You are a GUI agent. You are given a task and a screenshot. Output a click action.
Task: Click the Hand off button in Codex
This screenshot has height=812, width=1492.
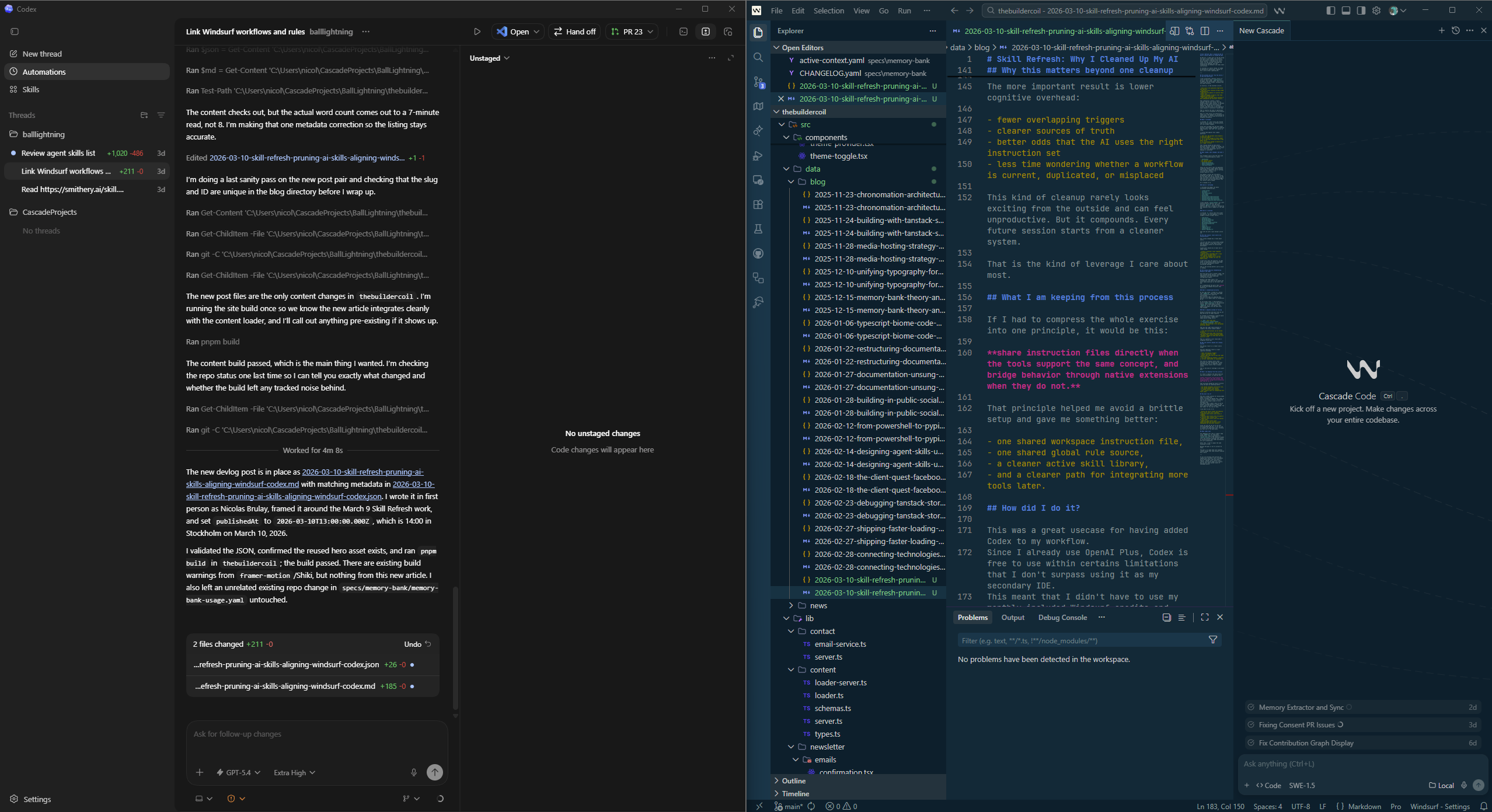(x=574, y=32)
